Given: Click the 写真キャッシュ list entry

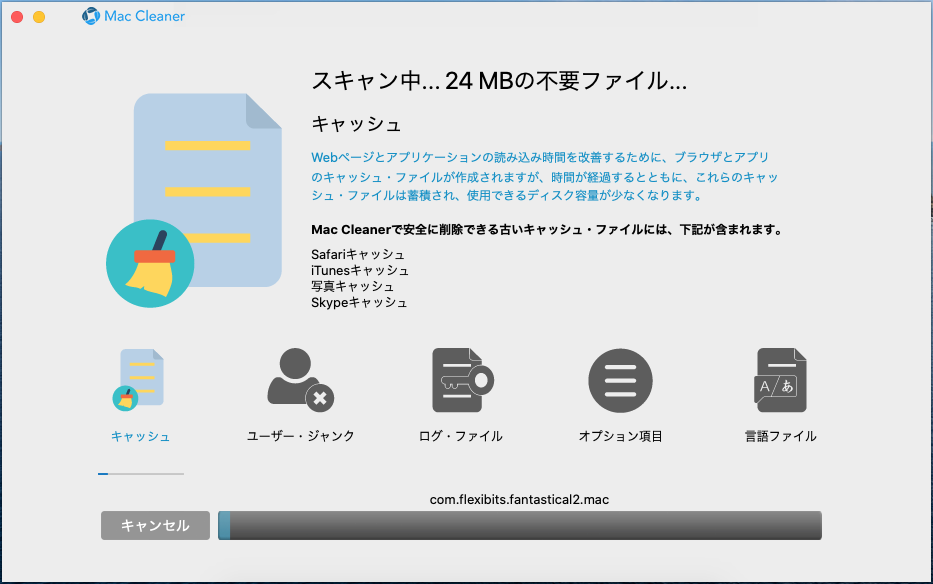Looking at the screenshot, I should tap(352, 286).
